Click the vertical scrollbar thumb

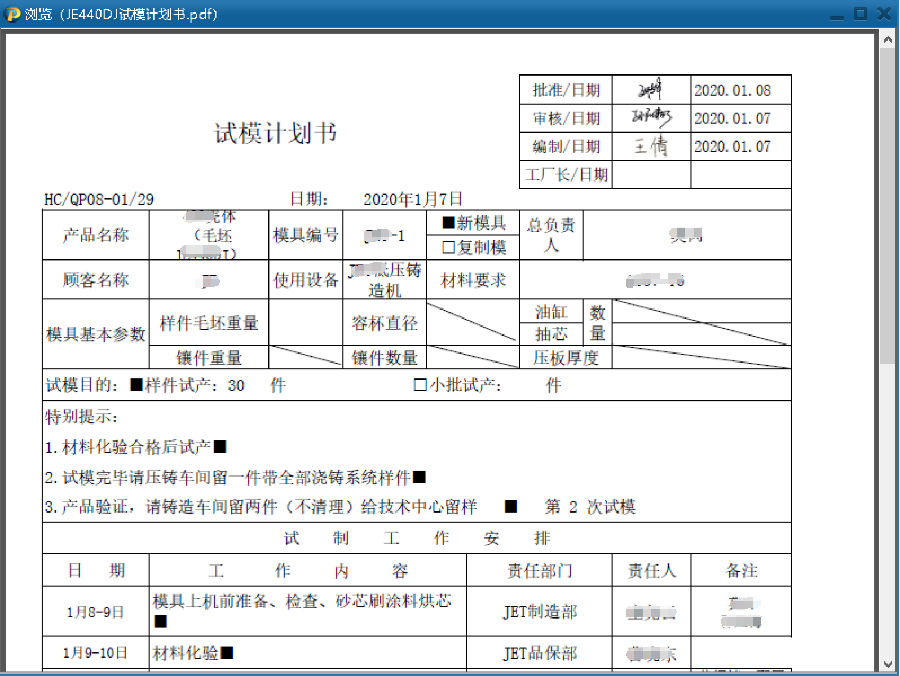887,200
